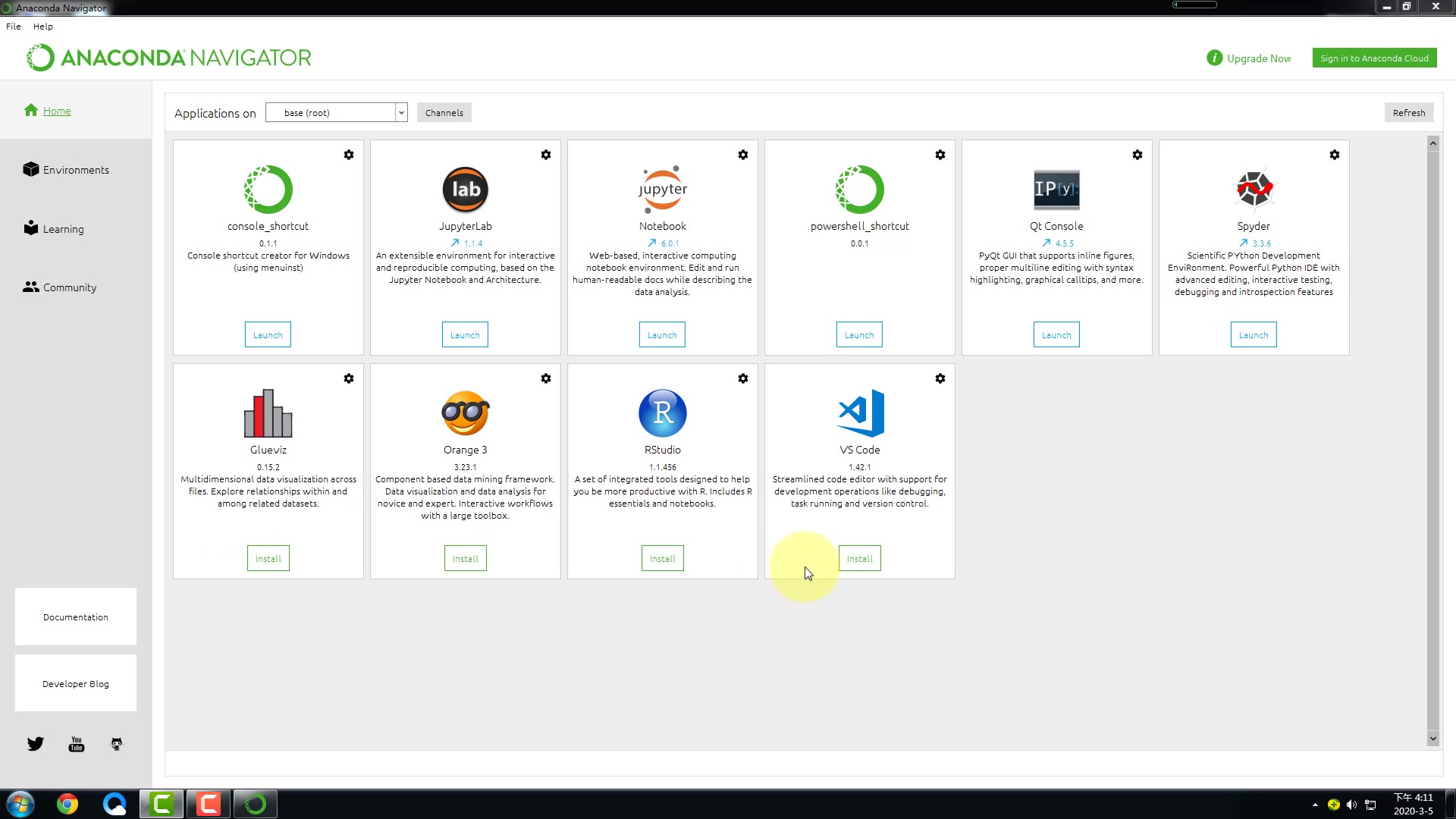Click the scrollbar down arrow

coord(1432,739)
